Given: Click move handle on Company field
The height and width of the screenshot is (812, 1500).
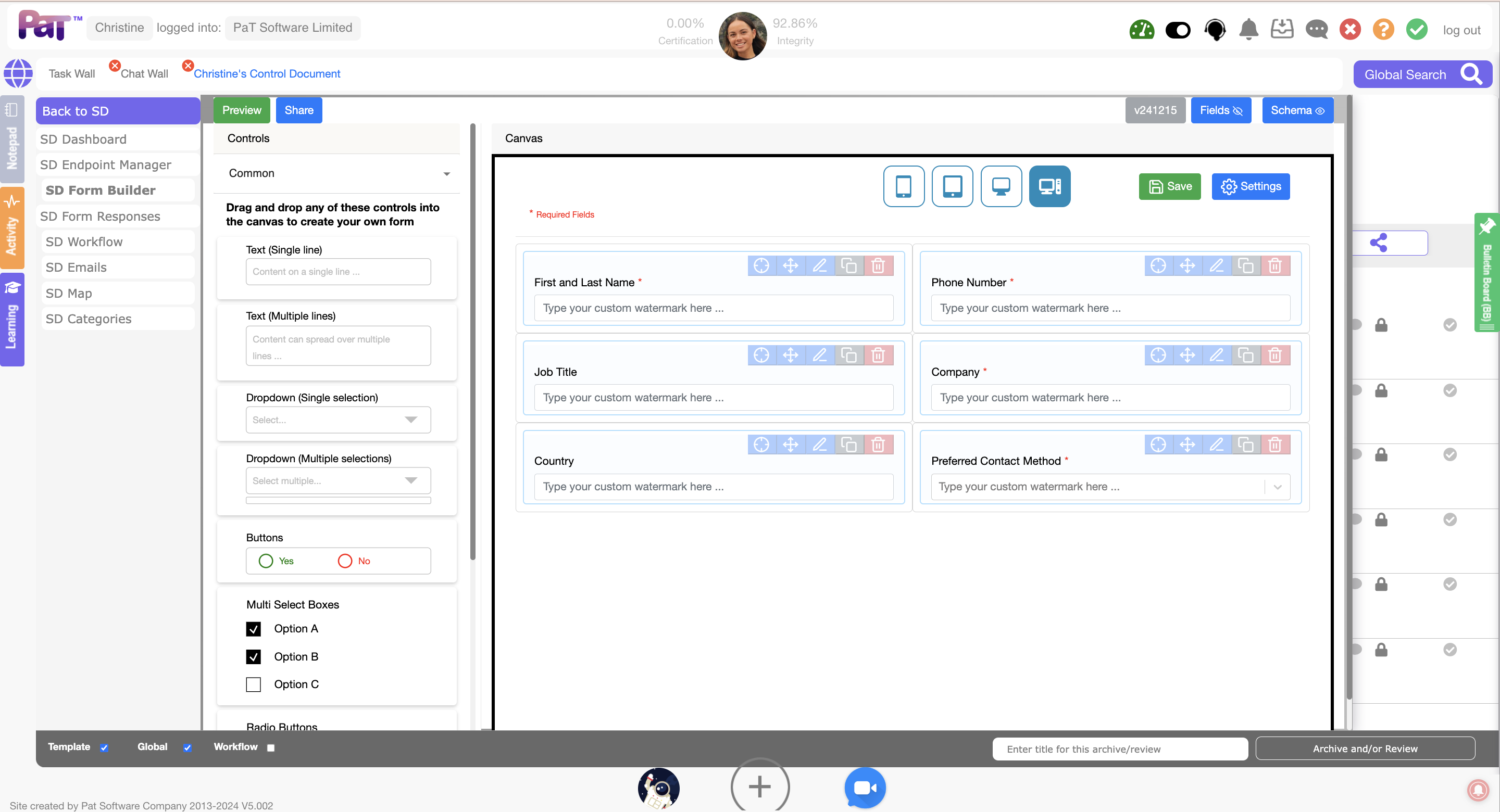Looking at the screenshot, I should (1187, 355).
